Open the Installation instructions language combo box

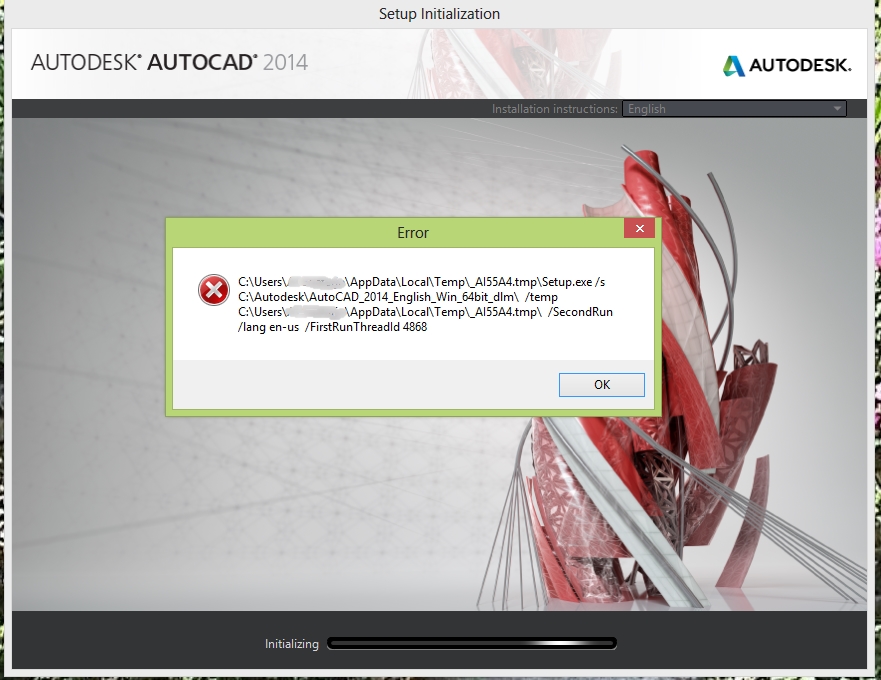(733, 109)
